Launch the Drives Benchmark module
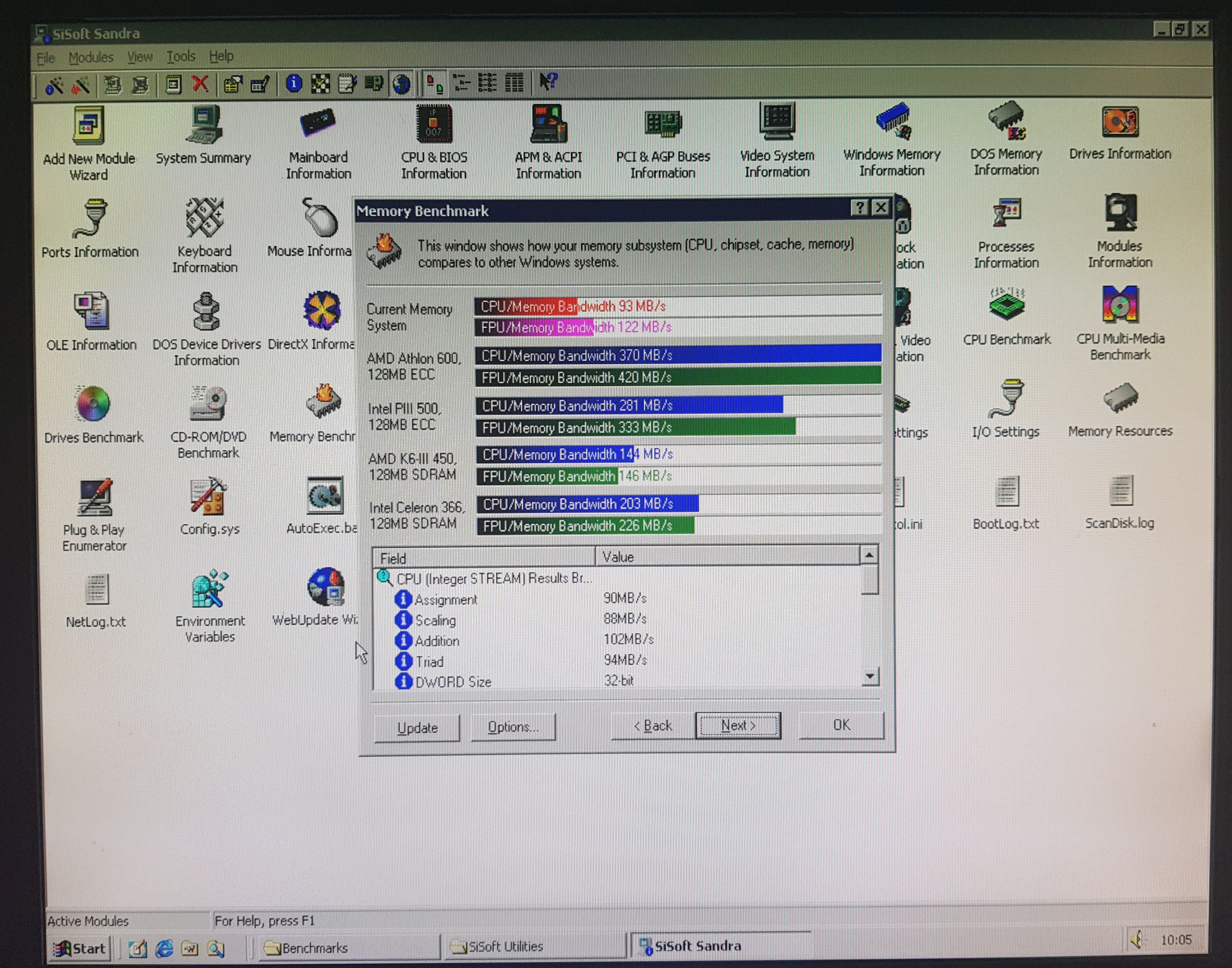The image size is (1232, 968). click(x=93, y=415)
